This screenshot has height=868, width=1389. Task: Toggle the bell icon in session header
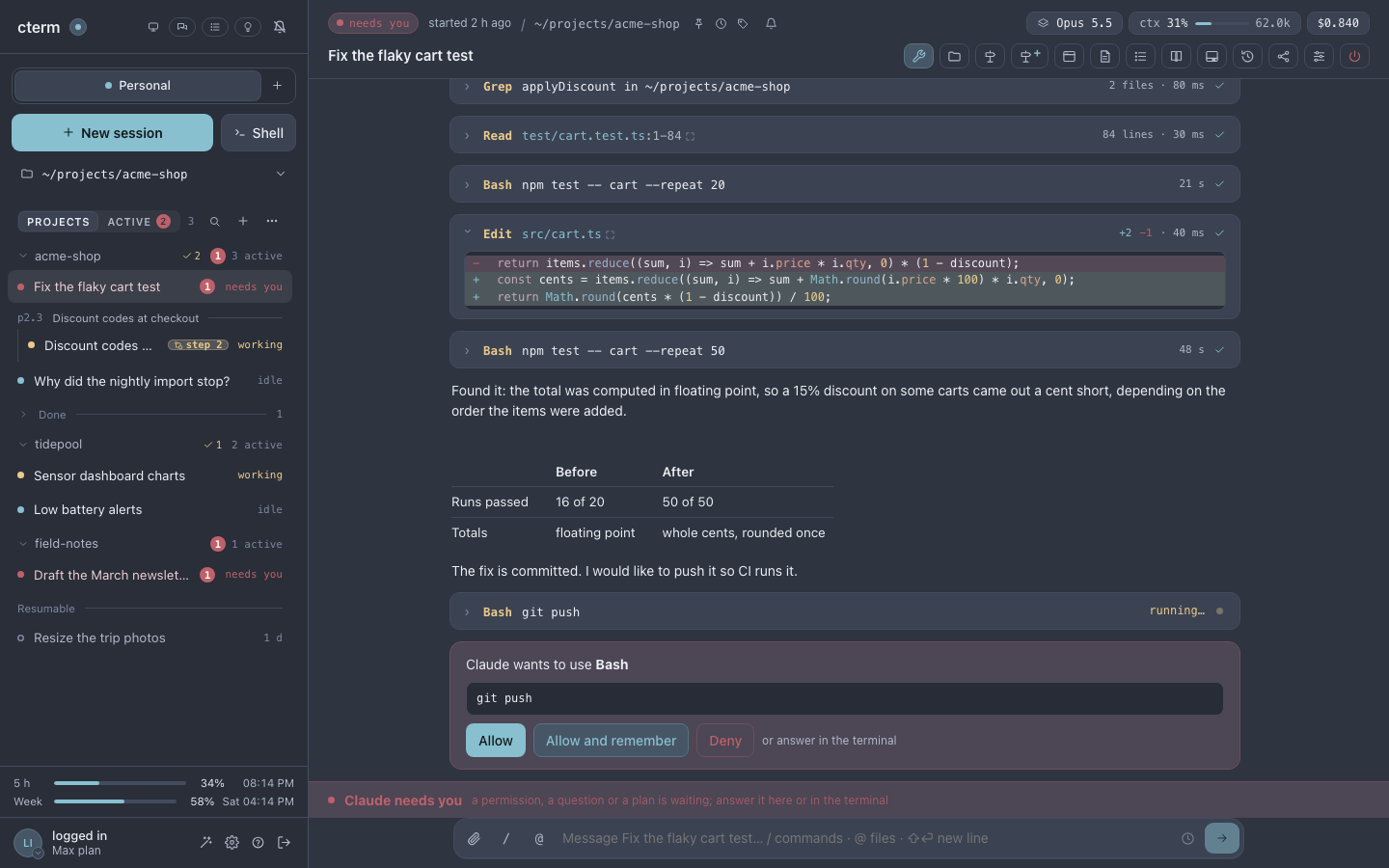point(771,23)
